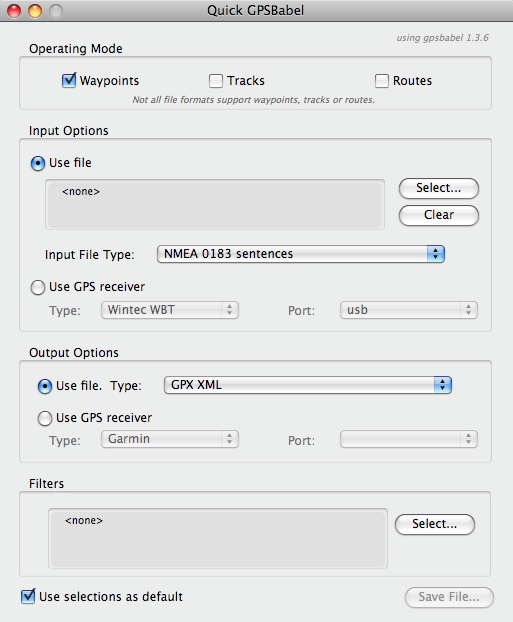Open the empty output Port dropdown
The image size is (513, 622).
point(409,439)
